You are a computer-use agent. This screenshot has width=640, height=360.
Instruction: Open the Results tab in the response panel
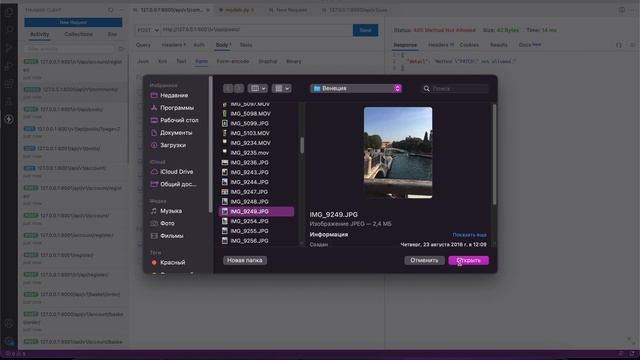(499, 45)
